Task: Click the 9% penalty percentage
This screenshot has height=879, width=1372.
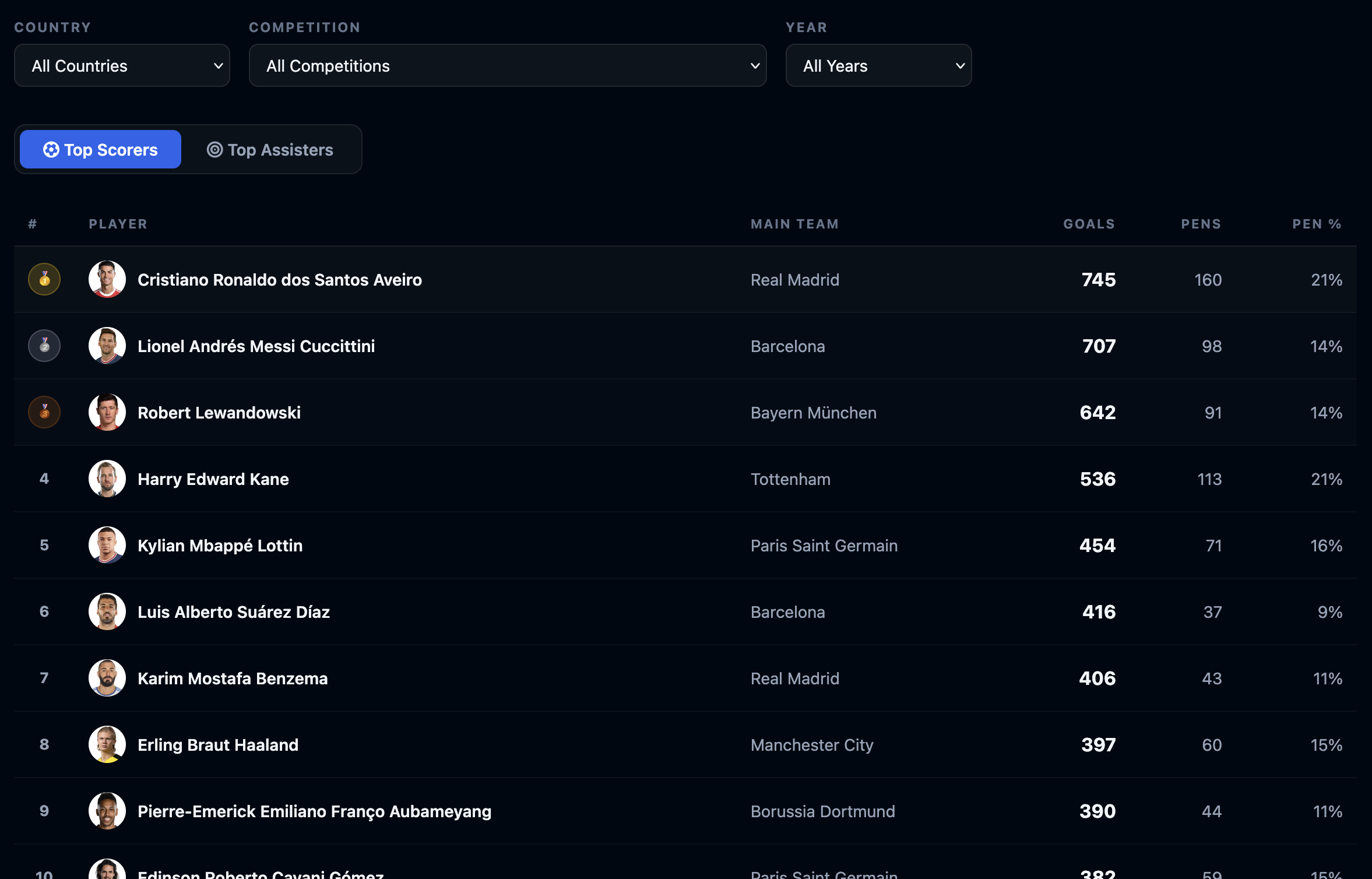Action: click(1330, 612)
